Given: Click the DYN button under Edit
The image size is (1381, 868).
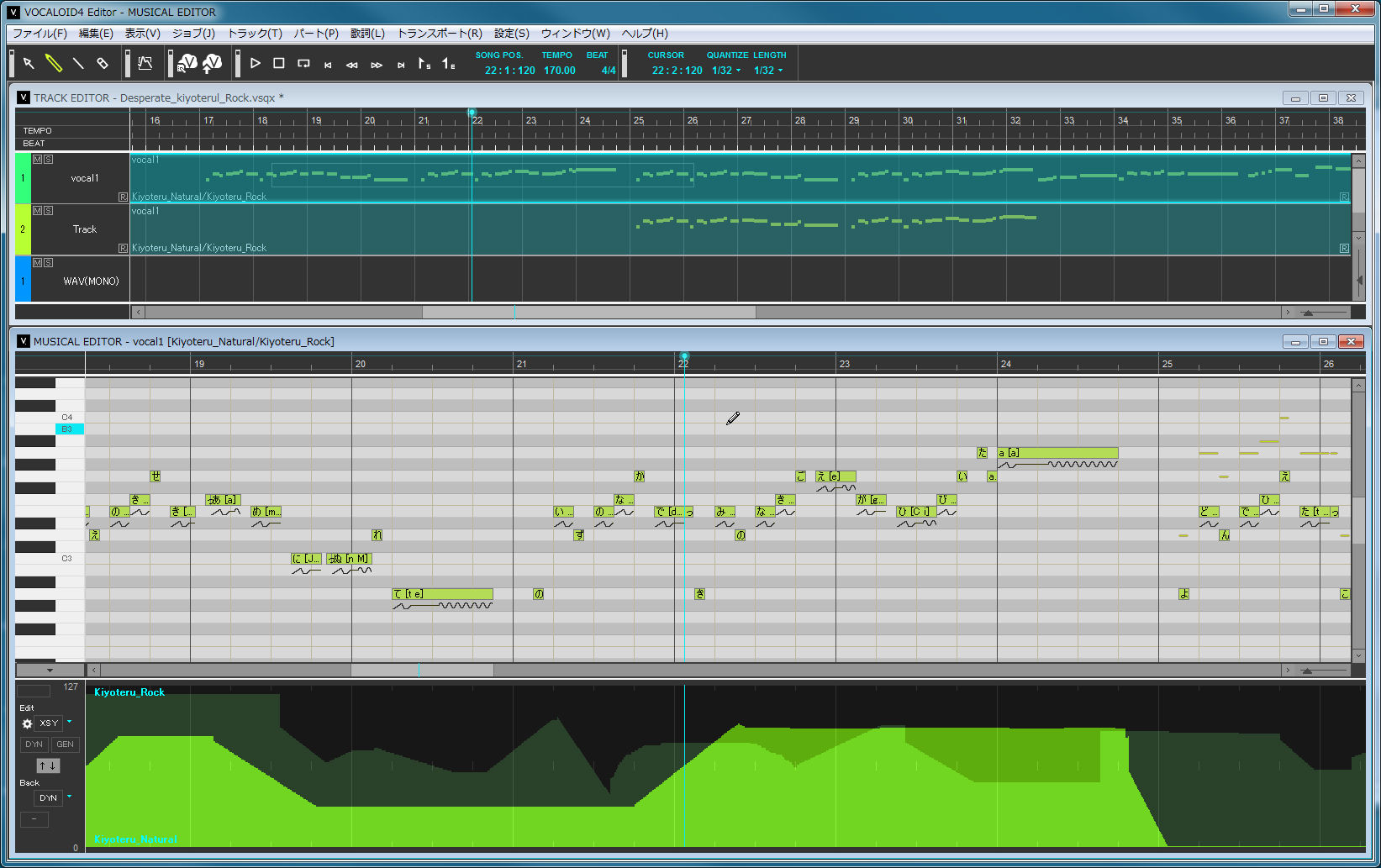Looking at the screenshot, I should (34, 744).
